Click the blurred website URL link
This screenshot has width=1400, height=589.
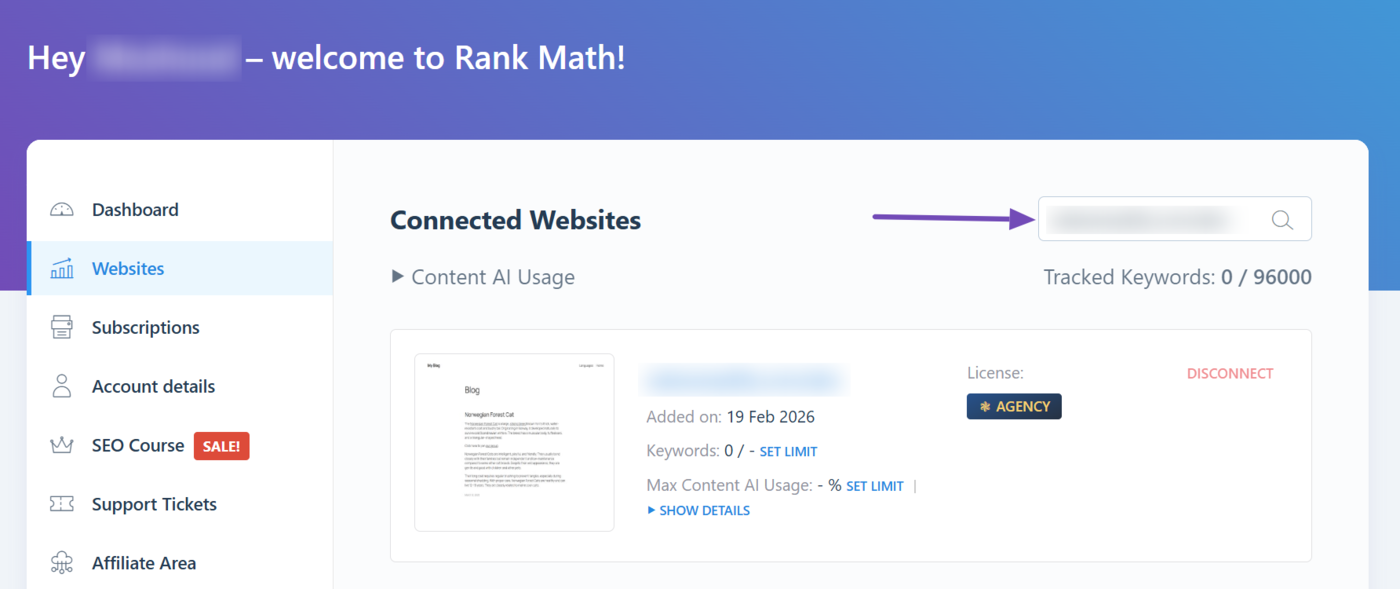(743, 380)
